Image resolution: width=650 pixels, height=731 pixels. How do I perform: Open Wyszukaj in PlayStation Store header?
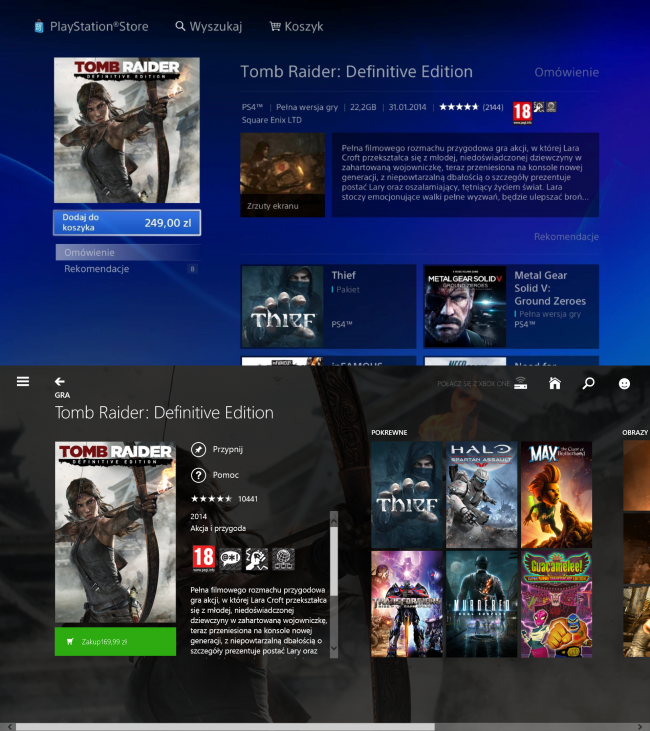pyautogui.click(x=209, y=26)
